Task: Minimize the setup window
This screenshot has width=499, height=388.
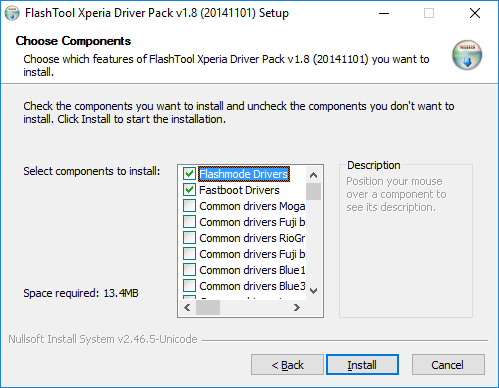Action: [x=384, y=13]
